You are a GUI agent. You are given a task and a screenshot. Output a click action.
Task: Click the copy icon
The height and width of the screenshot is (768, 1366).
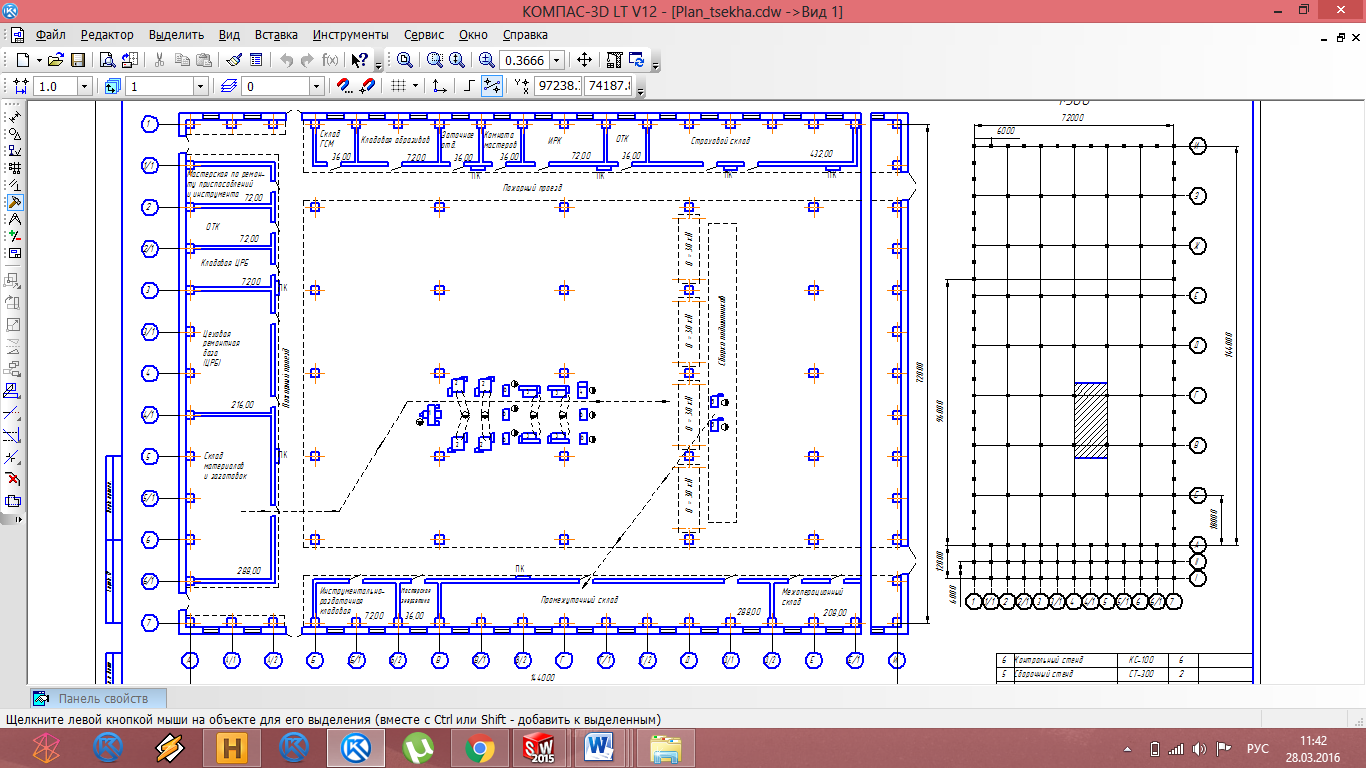182,60
